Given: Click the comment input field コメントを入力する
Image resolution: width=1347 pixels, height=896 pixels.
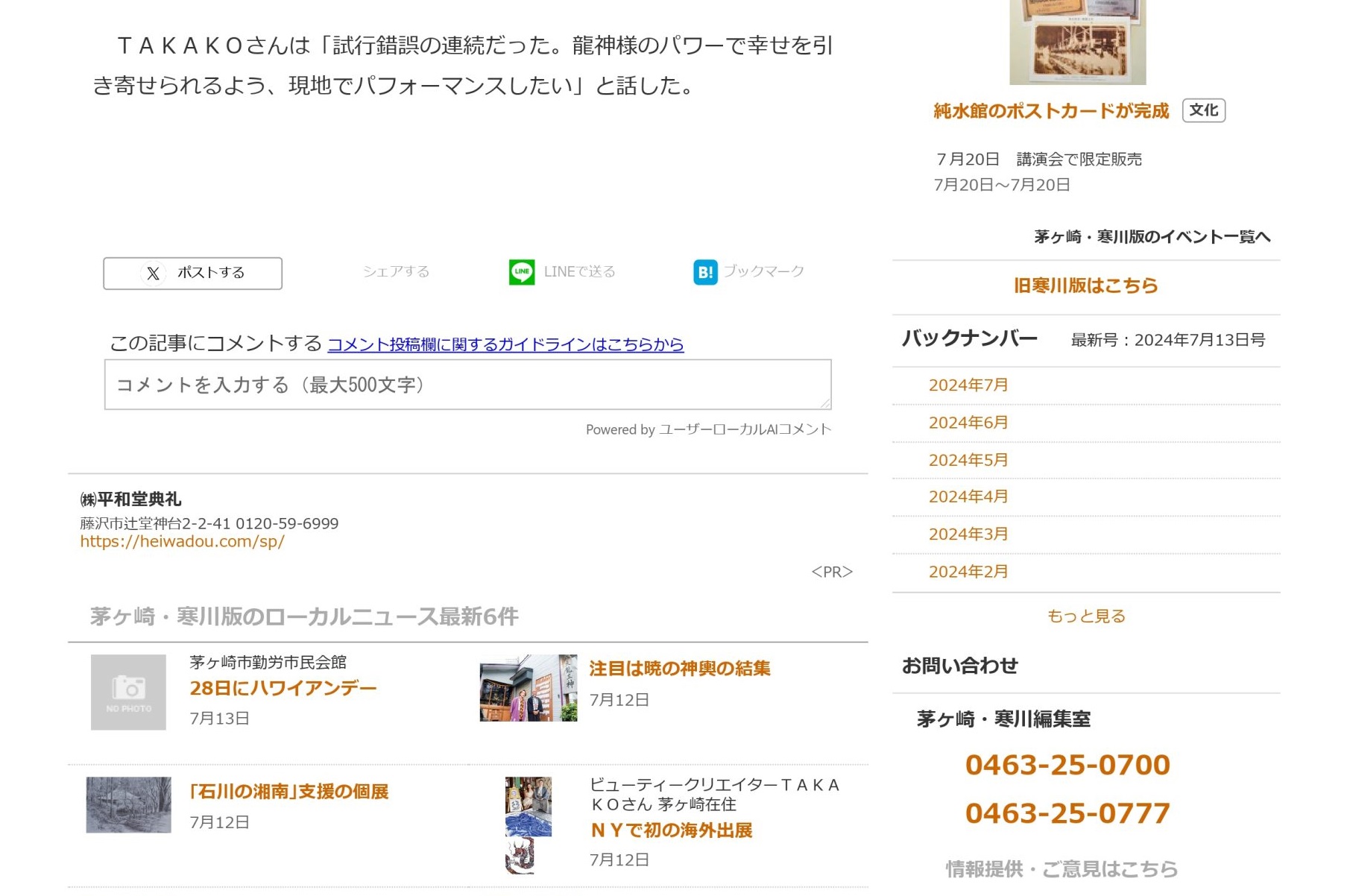Looking at the screenshot, I should pyautogui.click(x=468, y=385).
